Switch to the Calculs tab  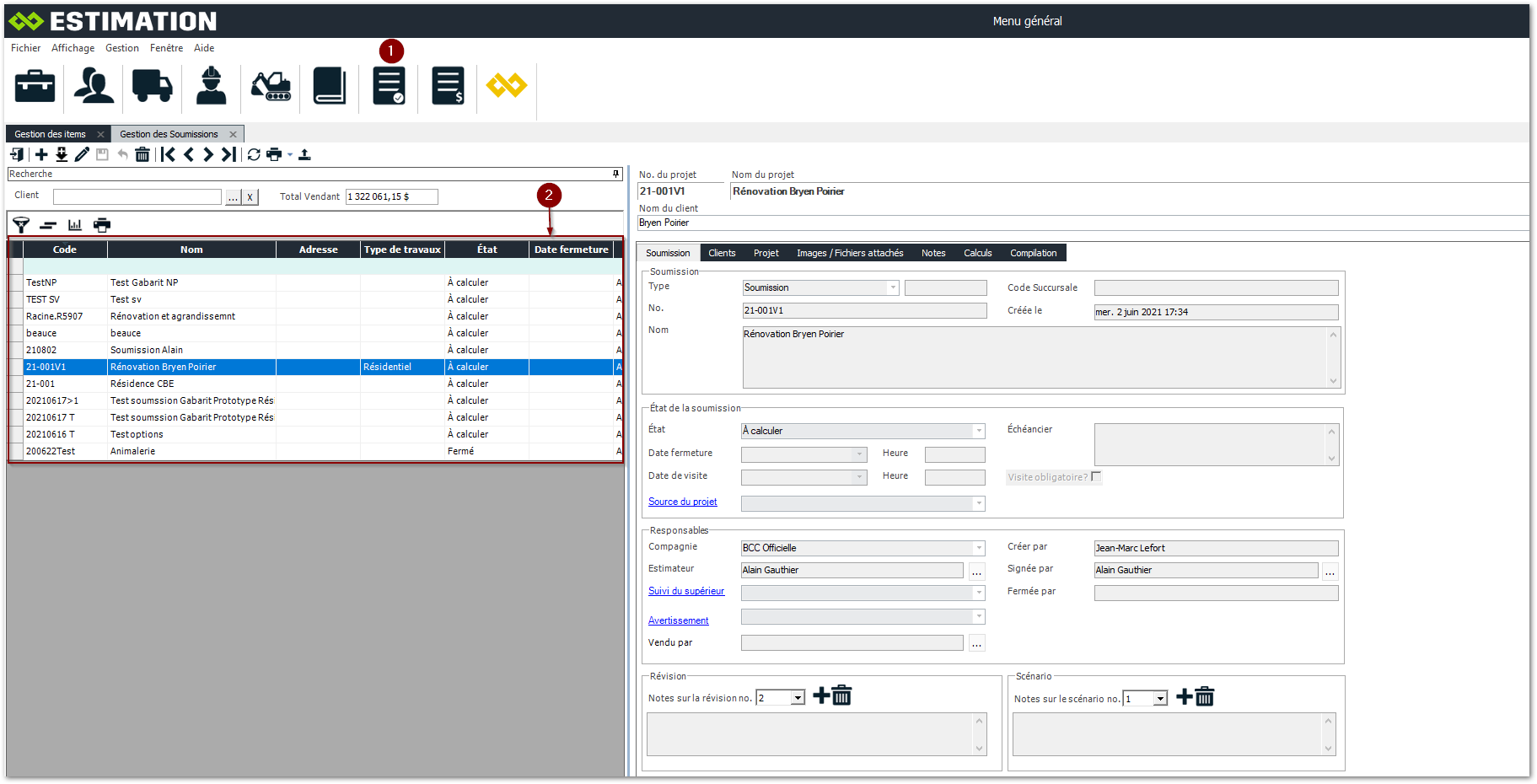977,253
